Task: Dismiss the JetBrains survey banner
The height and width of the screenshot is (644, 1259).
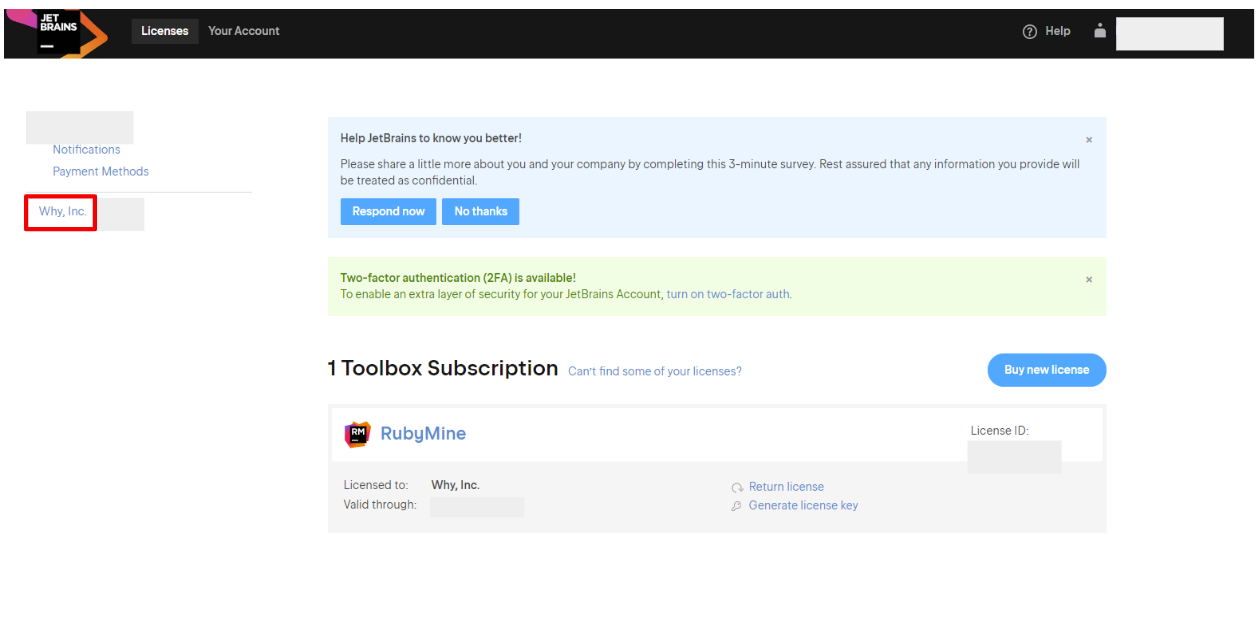Action: point(1089,140)
